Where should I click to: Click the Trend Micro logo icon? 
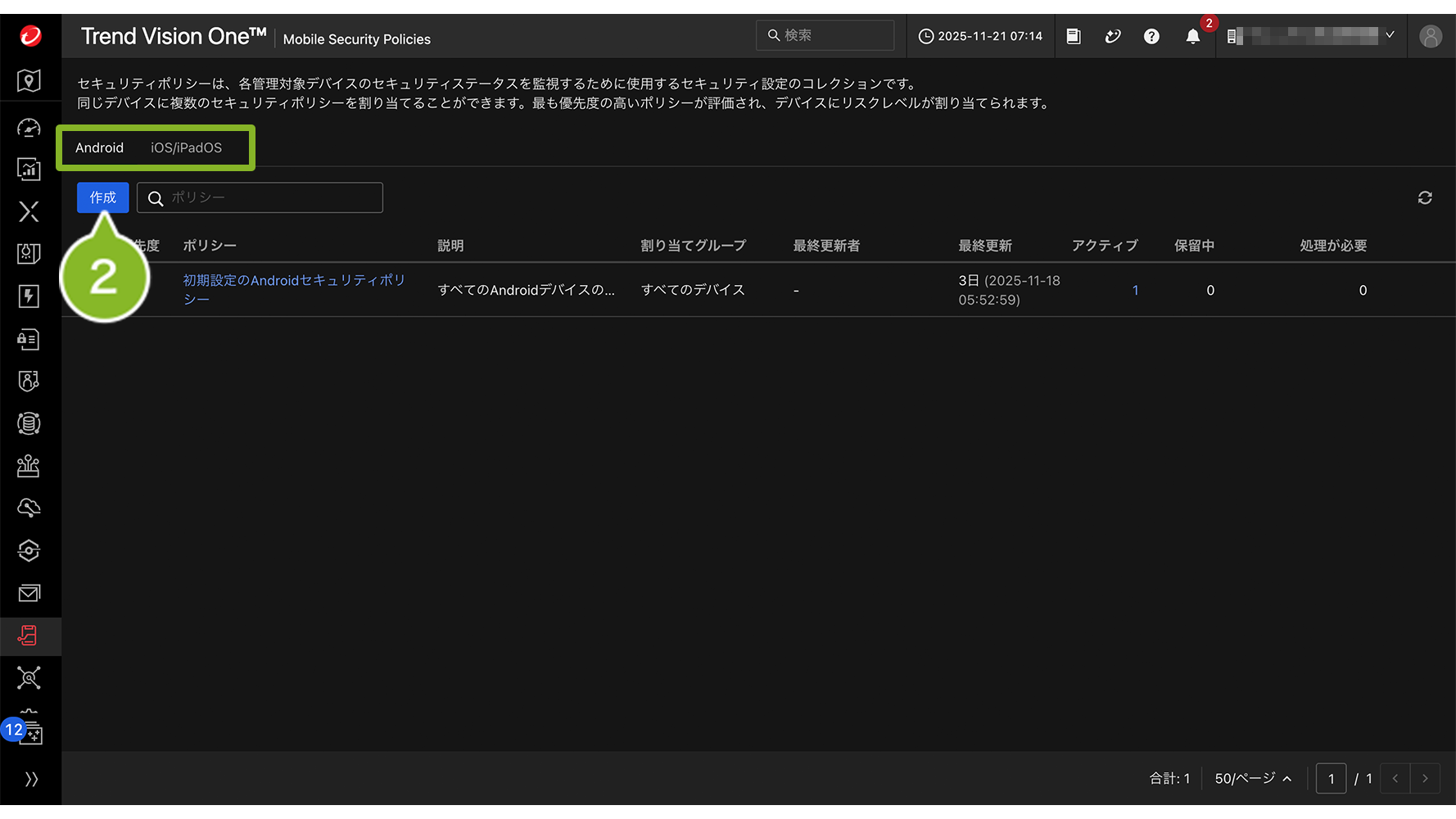click(x=30, y=36)
